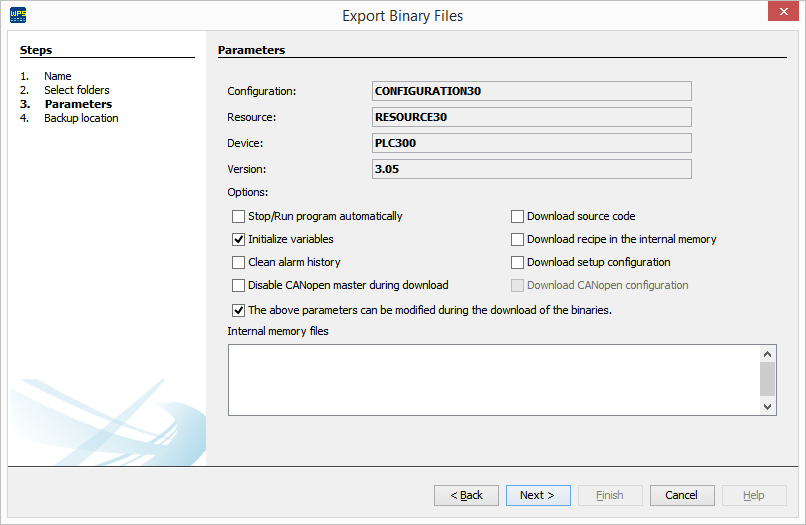The height and width of the screenshot is (525, 806).
Task: Check Download recipe in the internal memory
Action: (x=517, y=239)
